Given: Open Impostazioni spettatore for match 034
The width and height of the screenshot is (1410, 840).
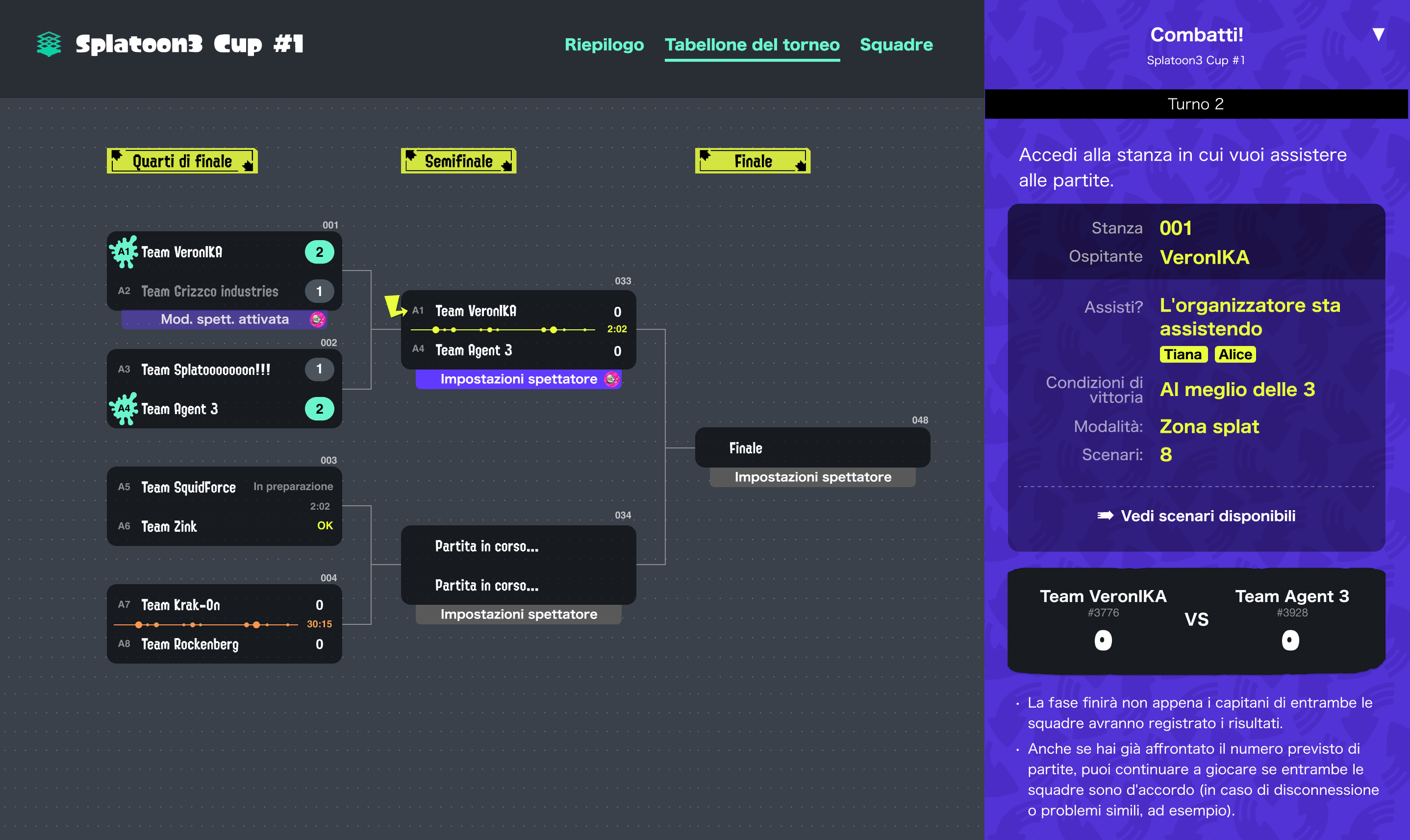Looking at the screenshot, I should point(519,614).
